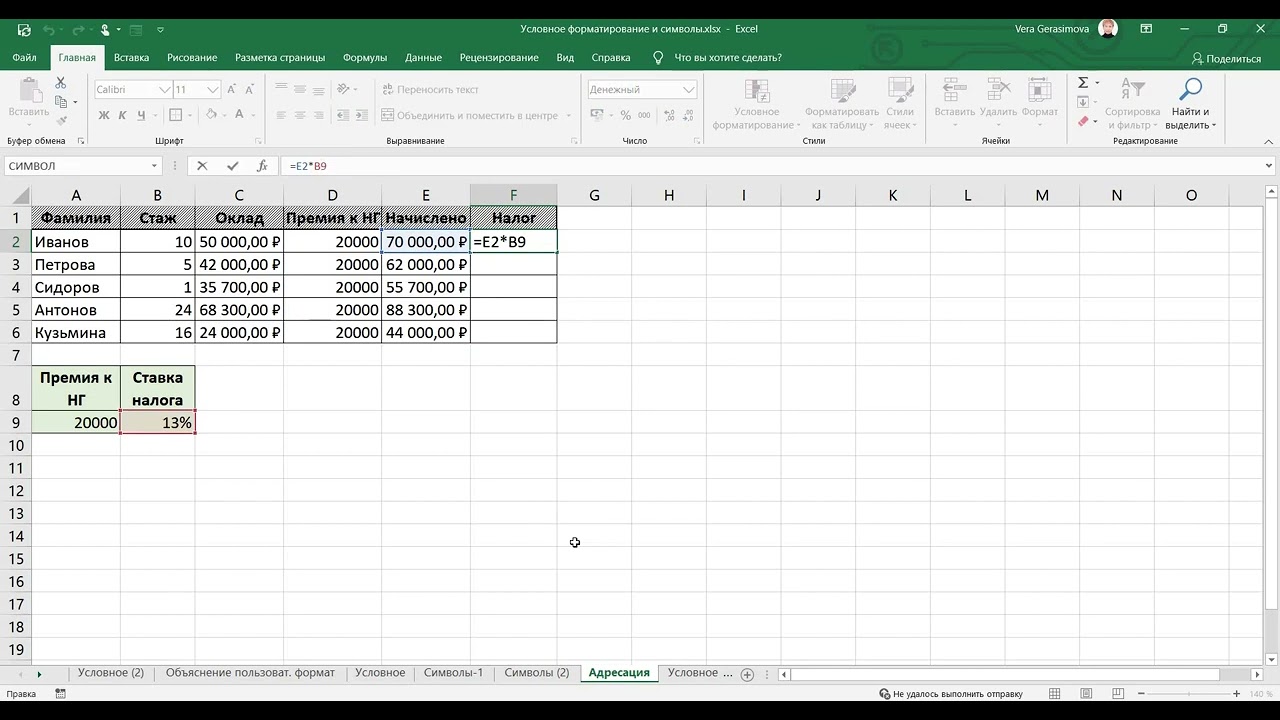Click the Increase Font Size icon
The height and width of the screenshot is (720, 1280).
(x=232, y=89)
